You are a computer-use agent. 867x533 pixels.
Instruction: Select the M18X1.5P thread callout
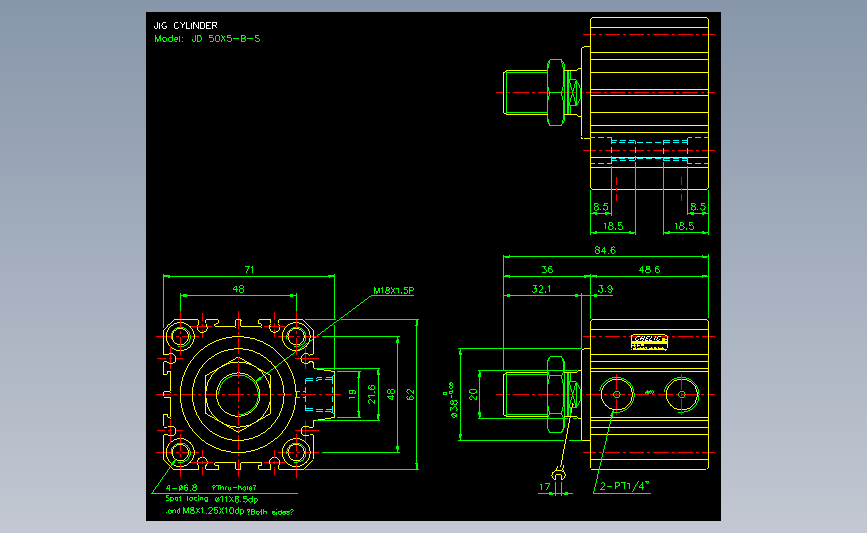coord(394,290)
